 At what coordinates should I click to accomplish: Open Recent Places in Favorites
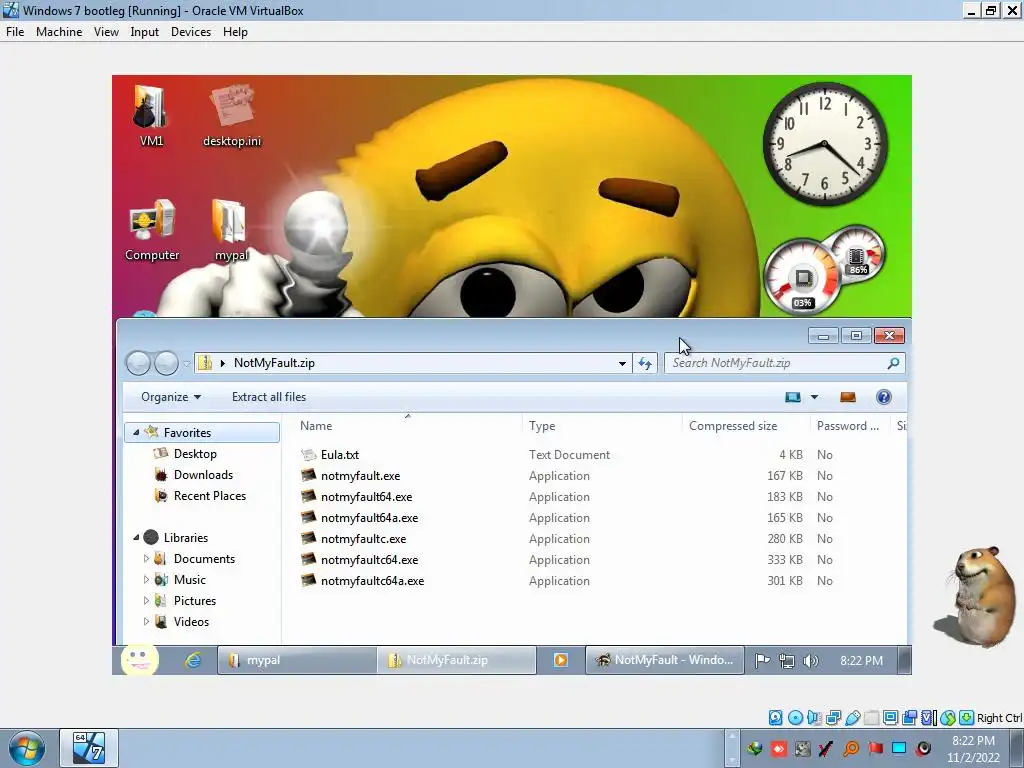coord(210,496)
